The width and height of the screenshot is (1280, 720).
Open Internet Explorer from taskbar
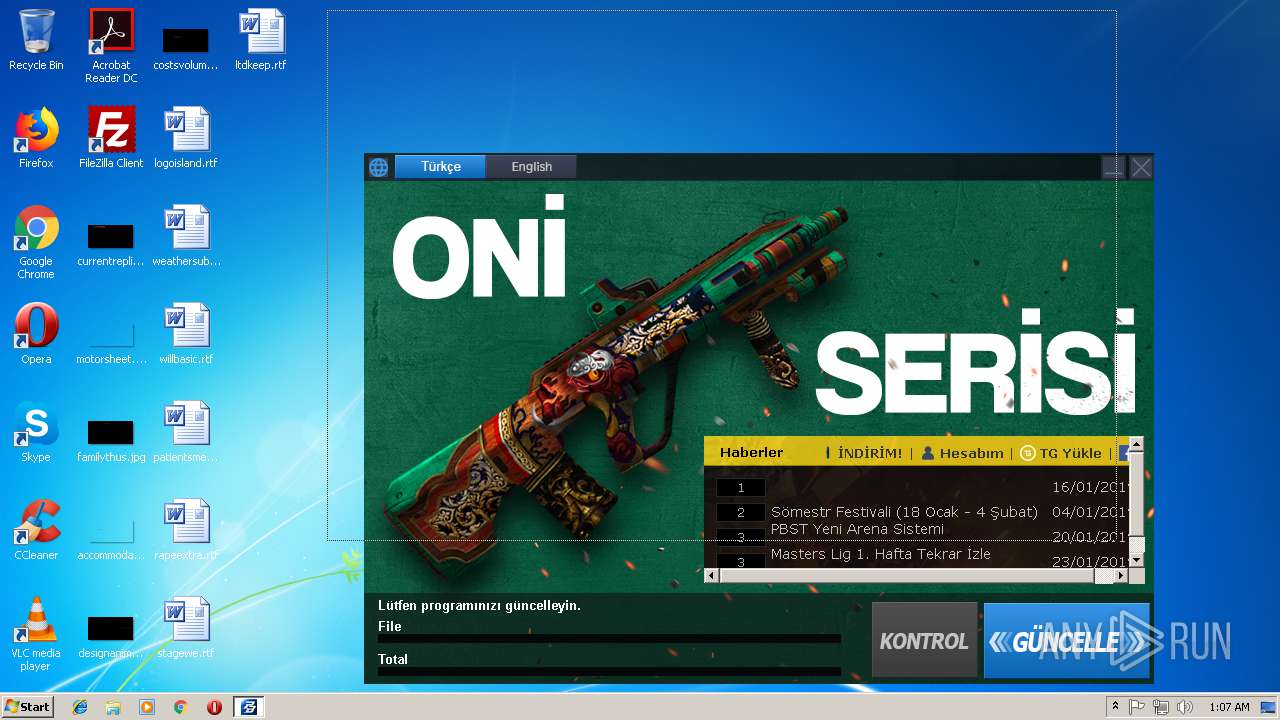coord(80,707)
